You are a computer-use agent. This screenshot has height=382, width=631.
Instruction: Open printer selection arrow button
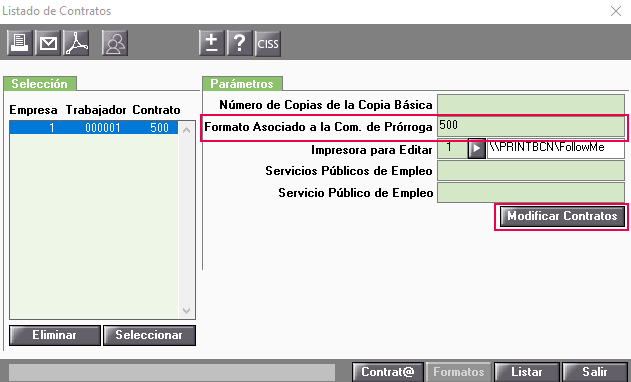tap(476, 148)
